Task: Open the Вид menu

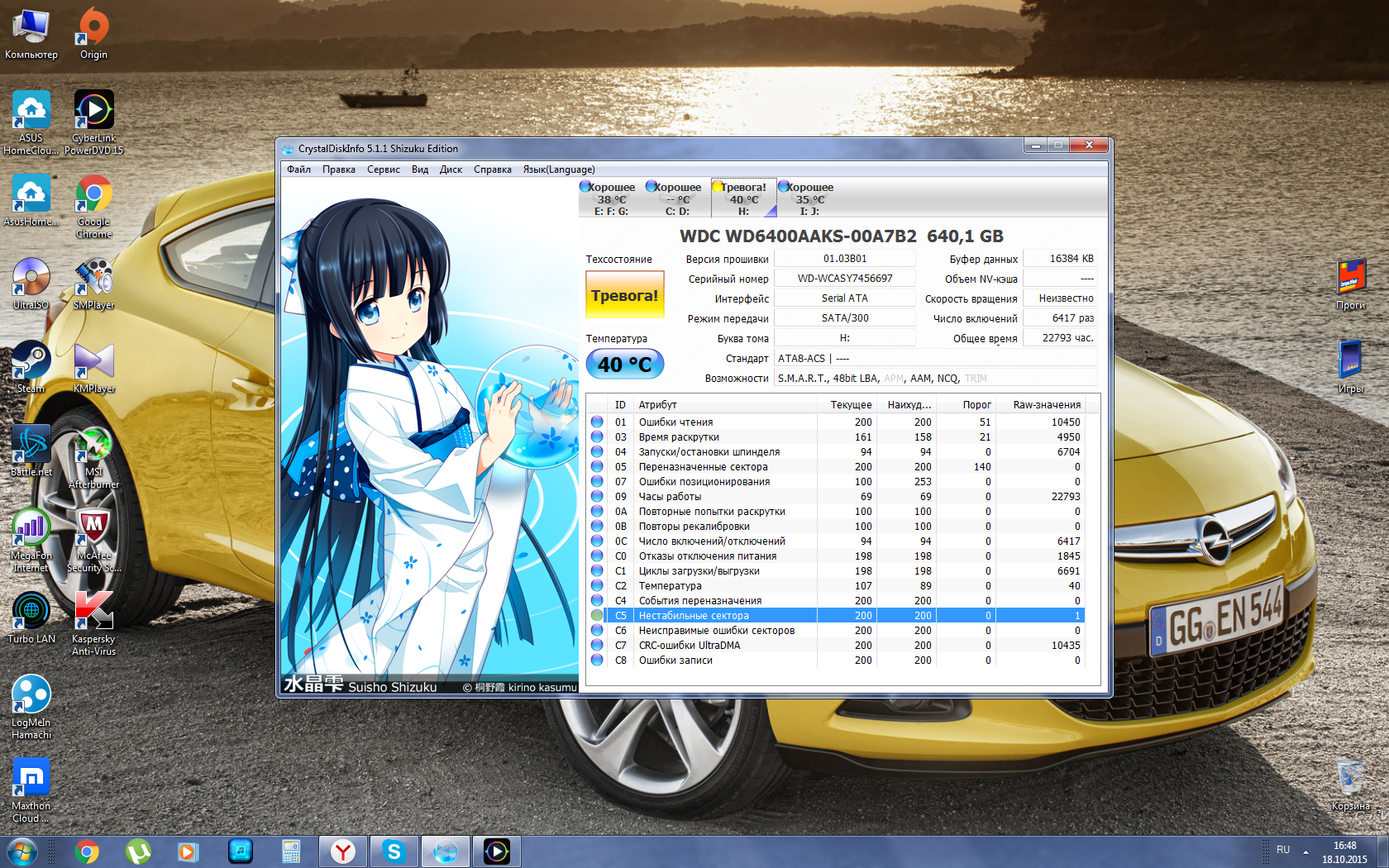Action: pos(420,169)
